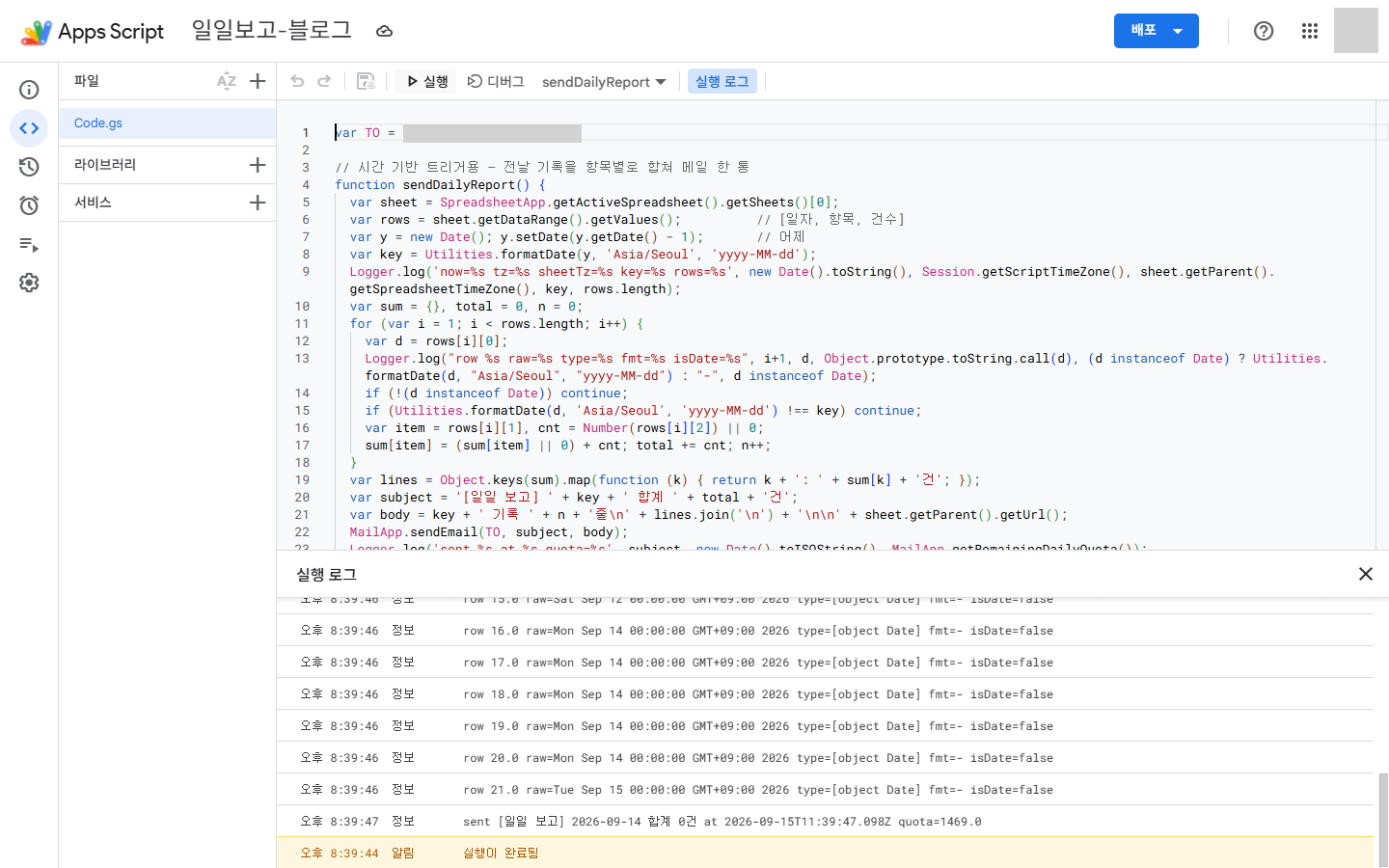Click the redo arrow in the toolbar
This screenshot has width=1389, height=868.
pos(324,81)
